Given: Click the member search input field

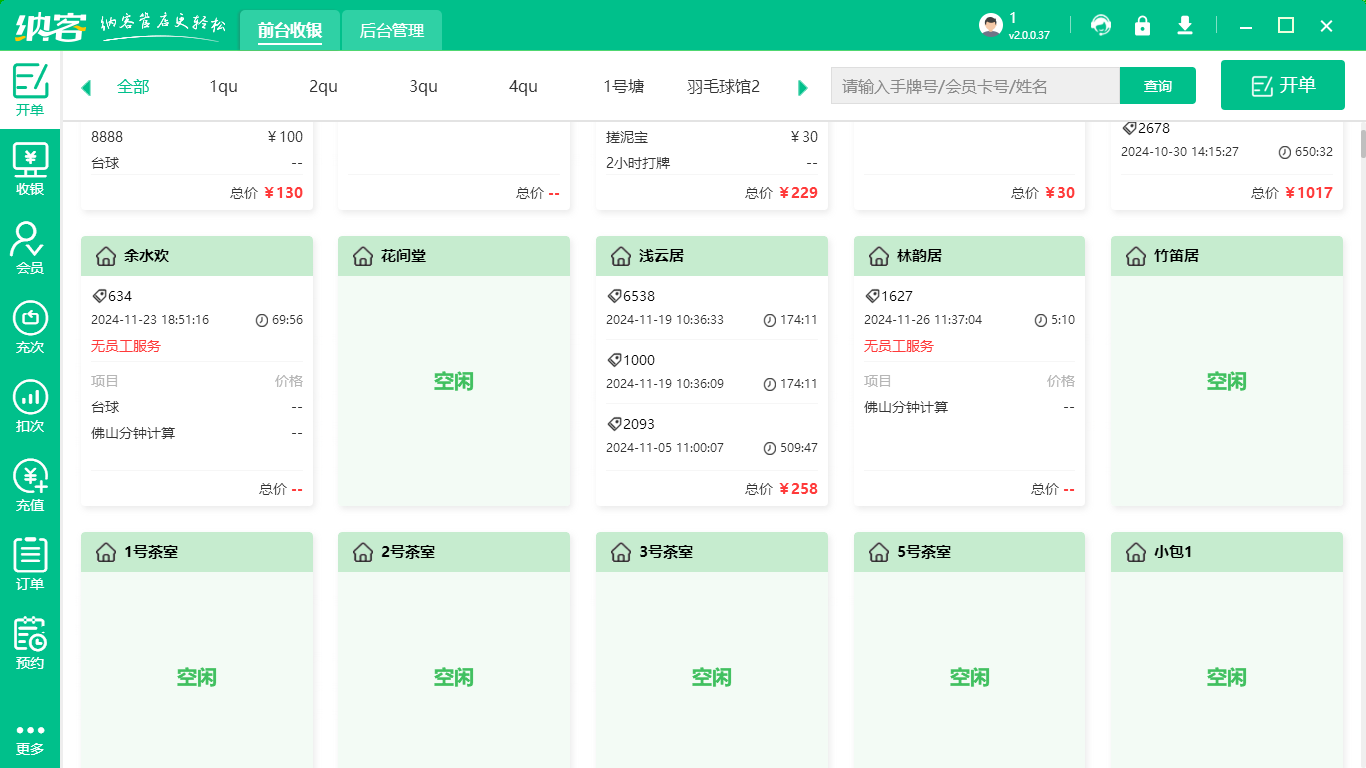Looking at the screenshot, I should pyautogui.click(x=975, y=86).
